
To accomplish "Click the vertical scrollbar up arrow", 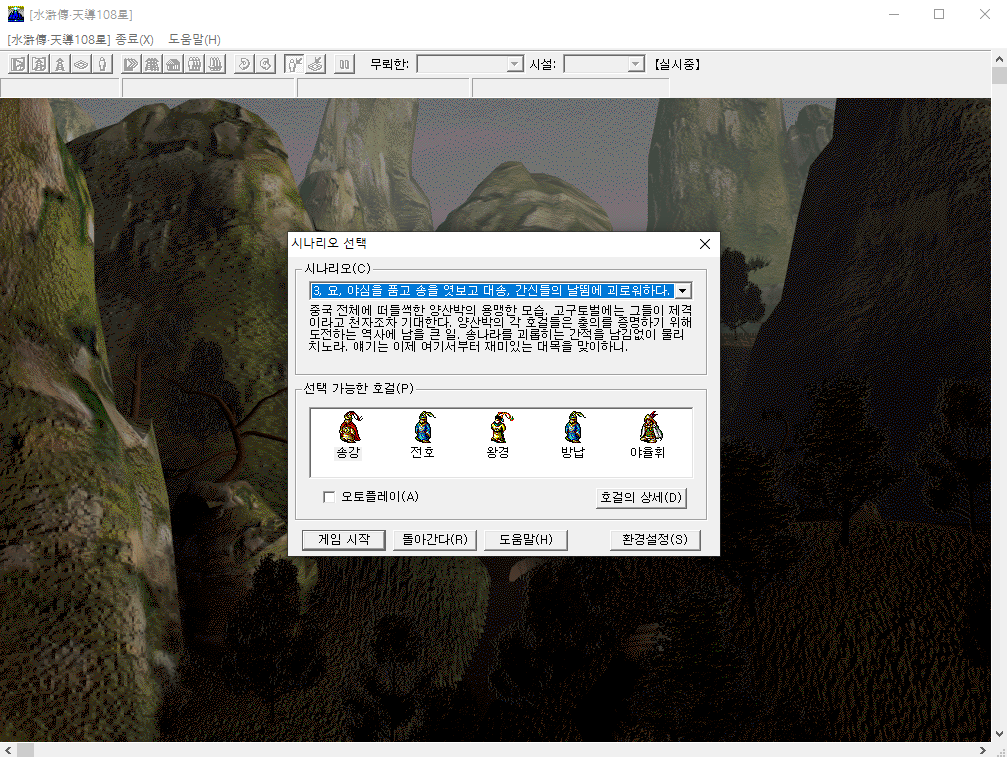I will [999, 59].
